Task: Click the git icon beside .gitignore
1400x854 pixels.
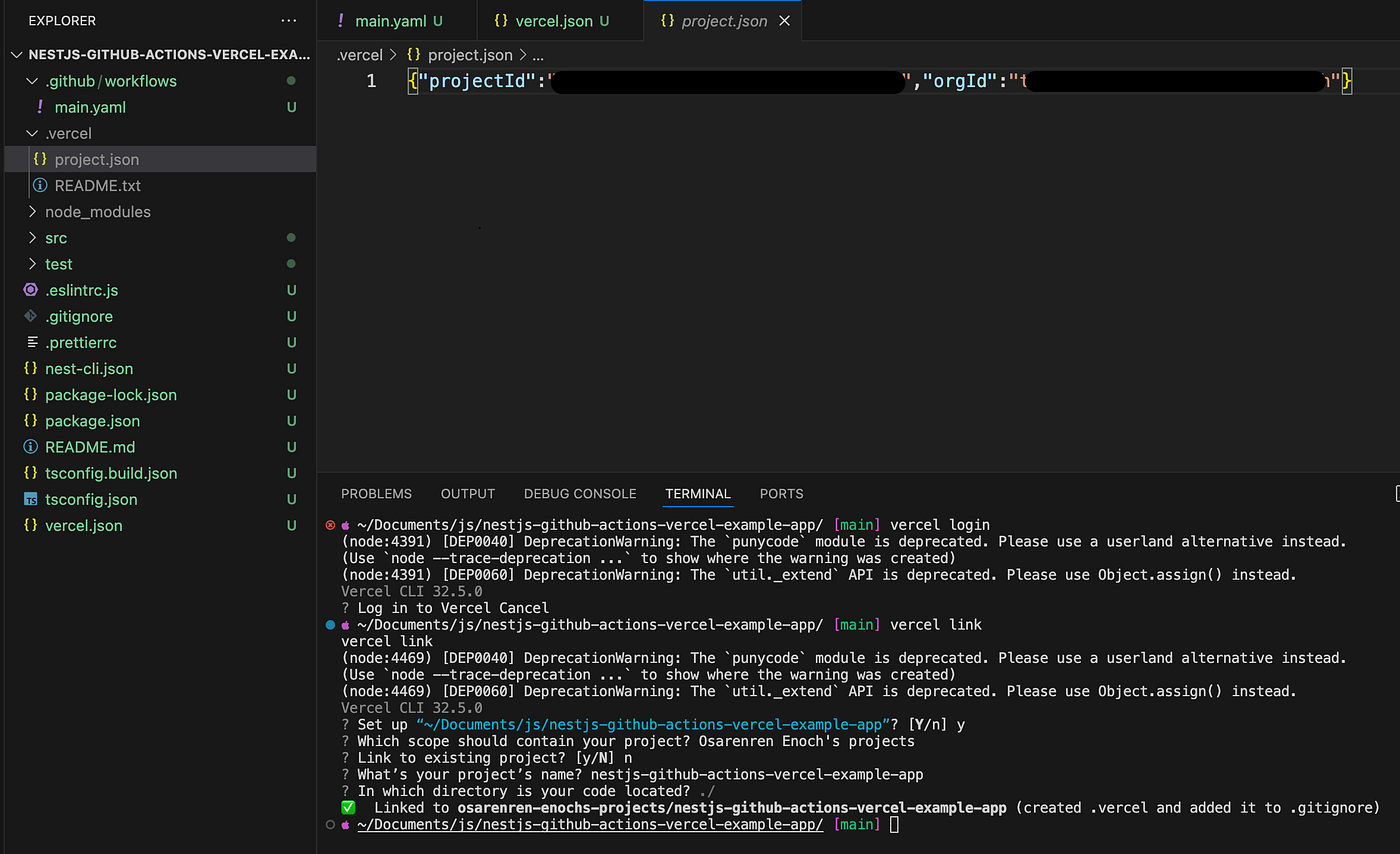Action: click(x=31, y=316)
